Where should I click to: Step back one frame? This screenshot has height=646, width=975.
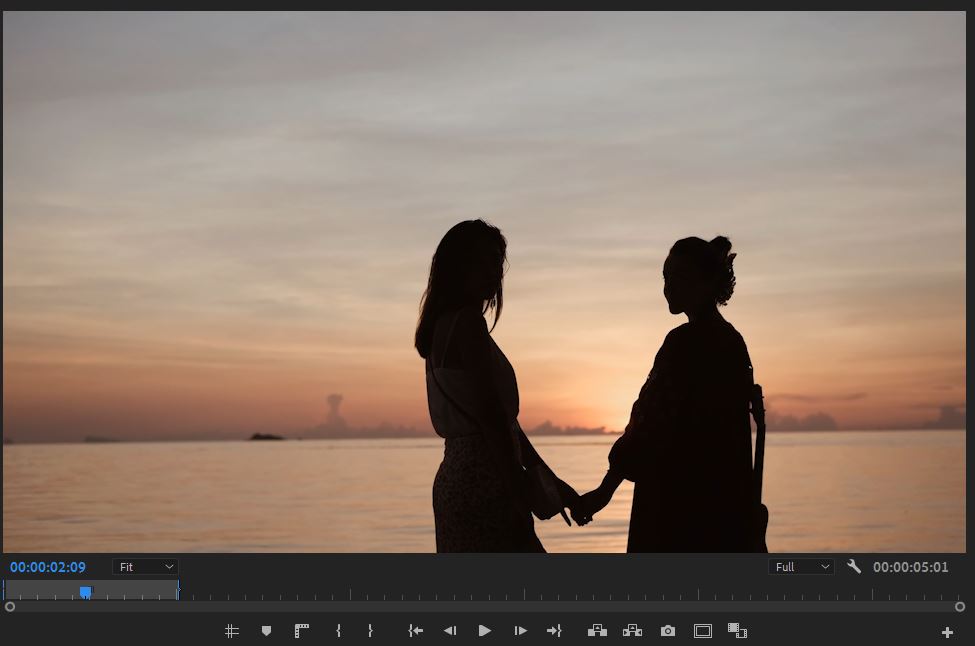click(x=450, y=631)
